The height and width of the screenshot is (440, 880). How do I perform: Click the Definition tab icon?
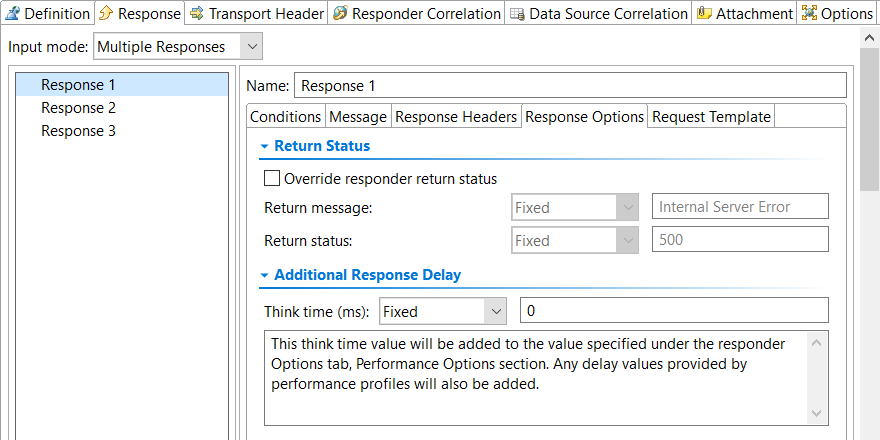point(12,13)
